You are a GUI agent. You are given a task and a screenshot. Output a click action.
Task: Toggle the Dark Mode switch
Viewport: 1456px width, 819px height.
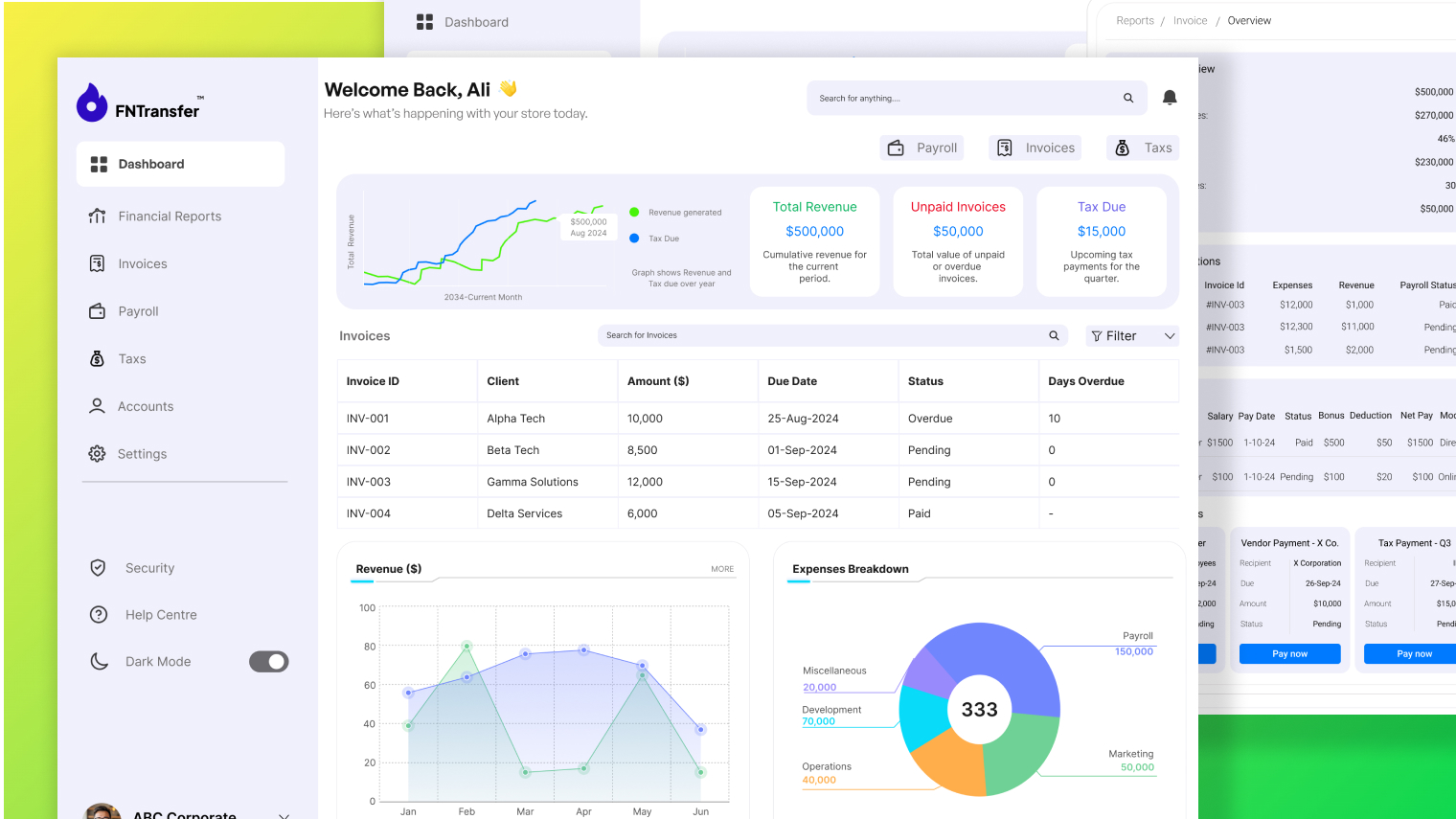point(269,662)
